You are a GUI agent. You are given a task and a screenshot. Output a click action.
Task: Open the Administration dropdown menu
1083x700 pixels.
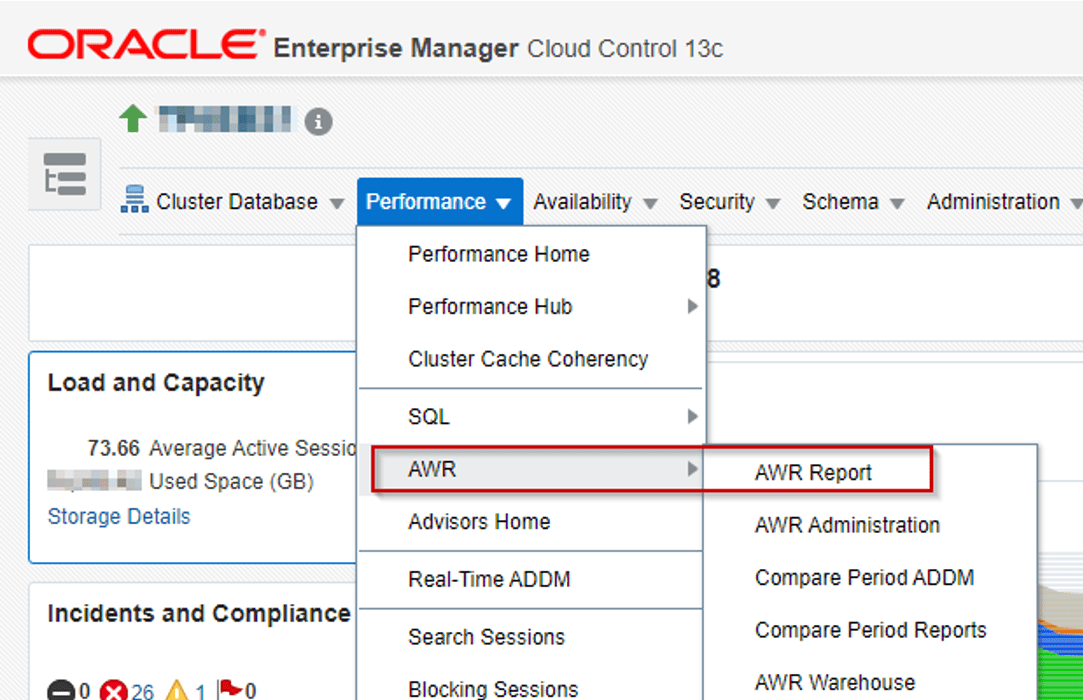[x=1004, y=202]
